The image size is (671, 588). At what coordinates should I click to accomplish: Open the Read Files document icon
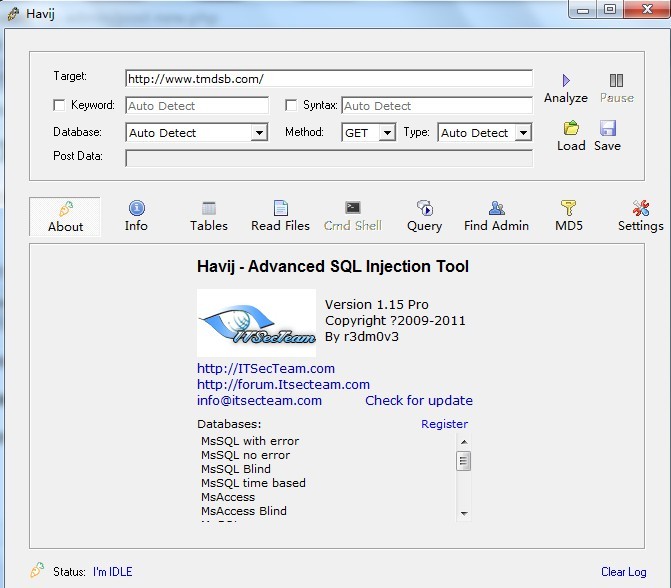(x=281, y=208)
